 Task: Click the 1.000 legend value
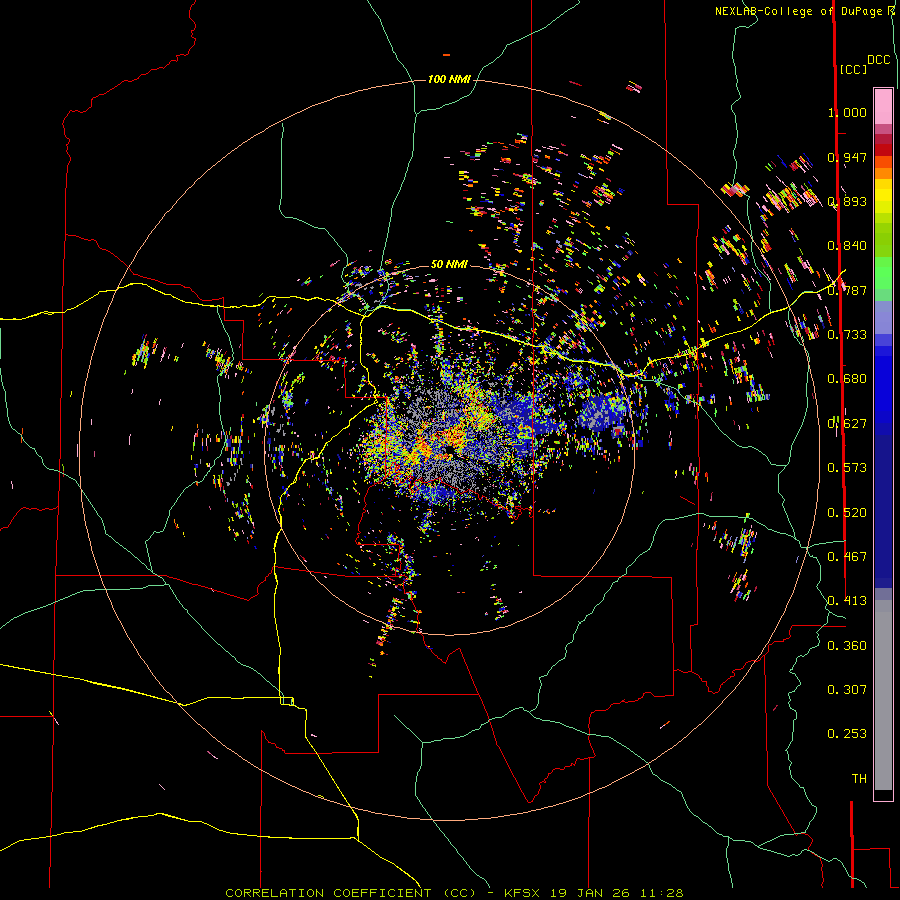tap(847, 112)
